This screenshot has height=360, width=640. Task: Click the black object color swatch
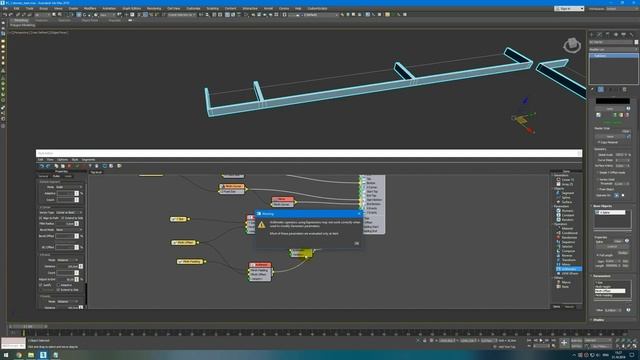click(x=612, y=101)
